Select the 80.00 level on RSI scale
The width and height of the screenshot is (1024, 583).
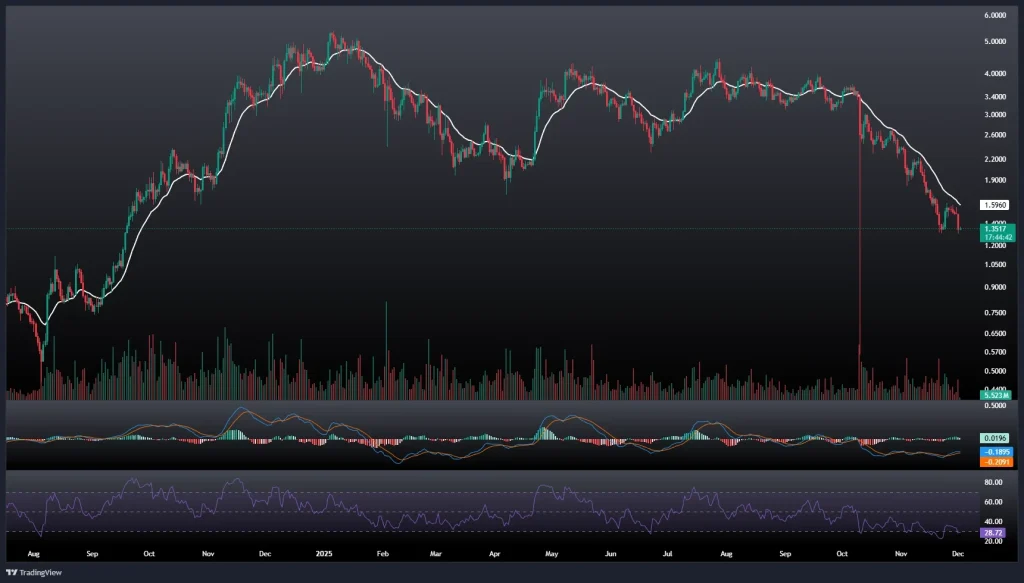pyautogui.click(x=995, y=482)
